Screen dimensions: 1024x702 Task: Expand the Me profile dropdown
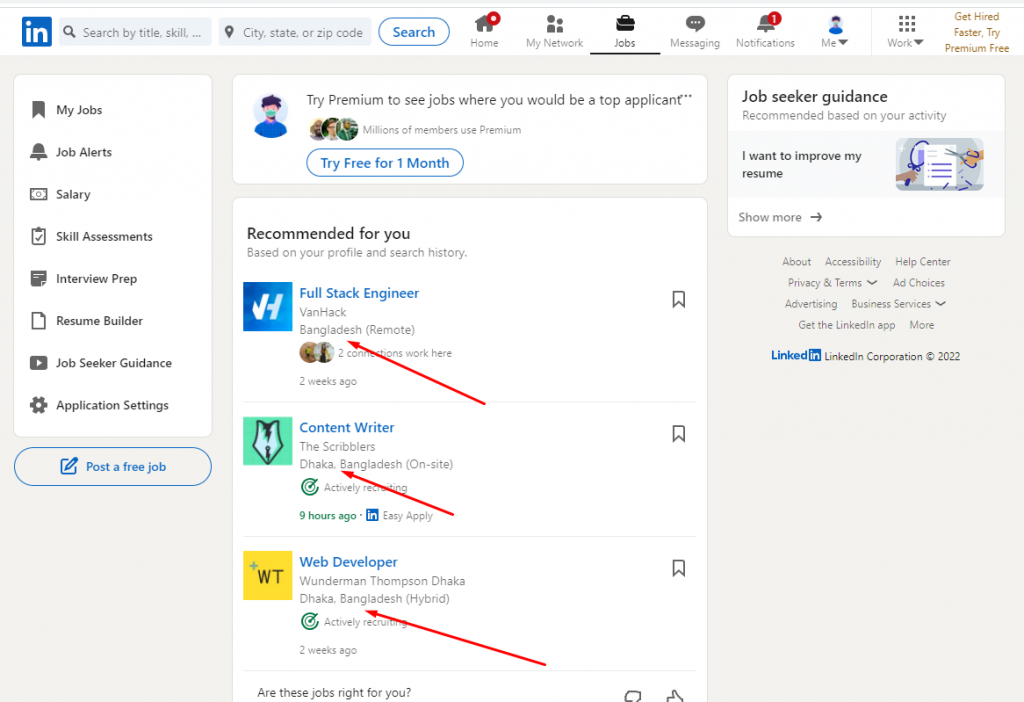point(835,31)
